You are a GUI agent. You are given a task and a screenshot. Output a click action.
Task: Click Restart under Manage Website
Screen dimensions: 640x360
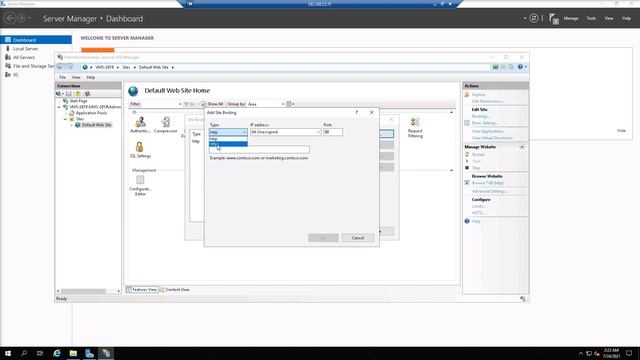click(x=478, y=155)
